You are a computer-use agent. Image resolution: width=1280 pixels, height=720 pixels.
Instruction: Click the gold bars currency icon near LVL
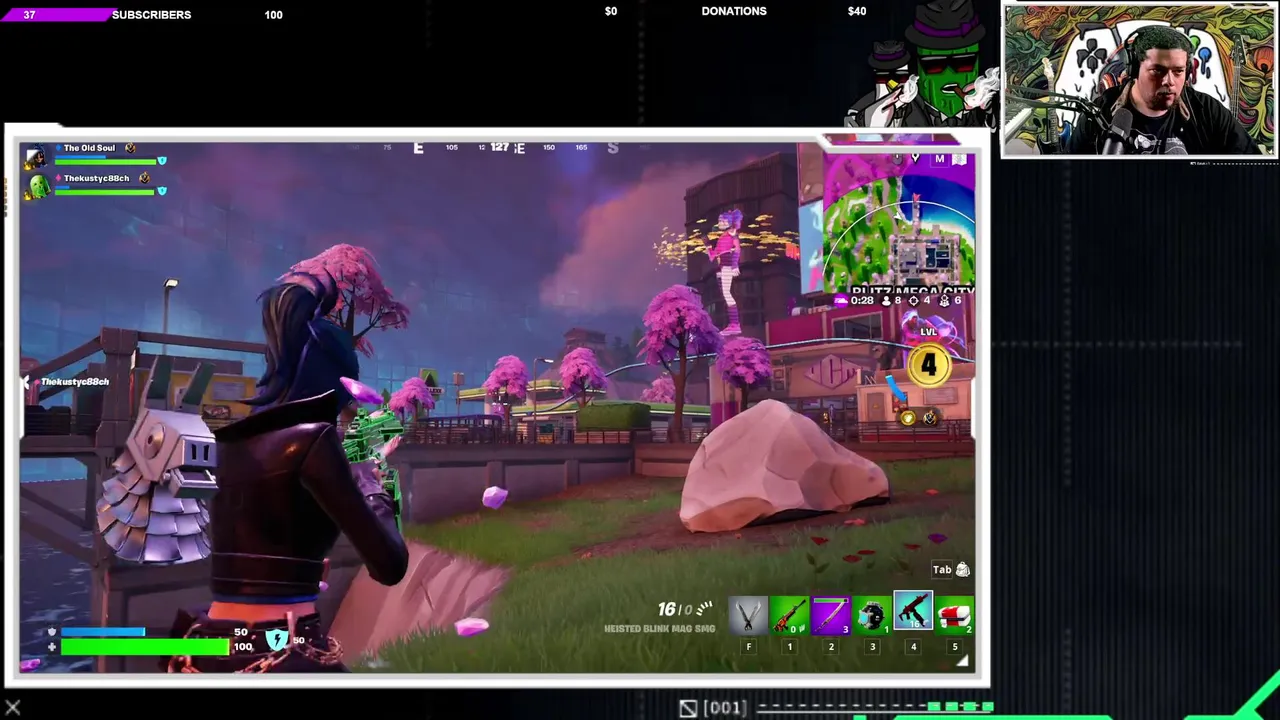point(907,418)
